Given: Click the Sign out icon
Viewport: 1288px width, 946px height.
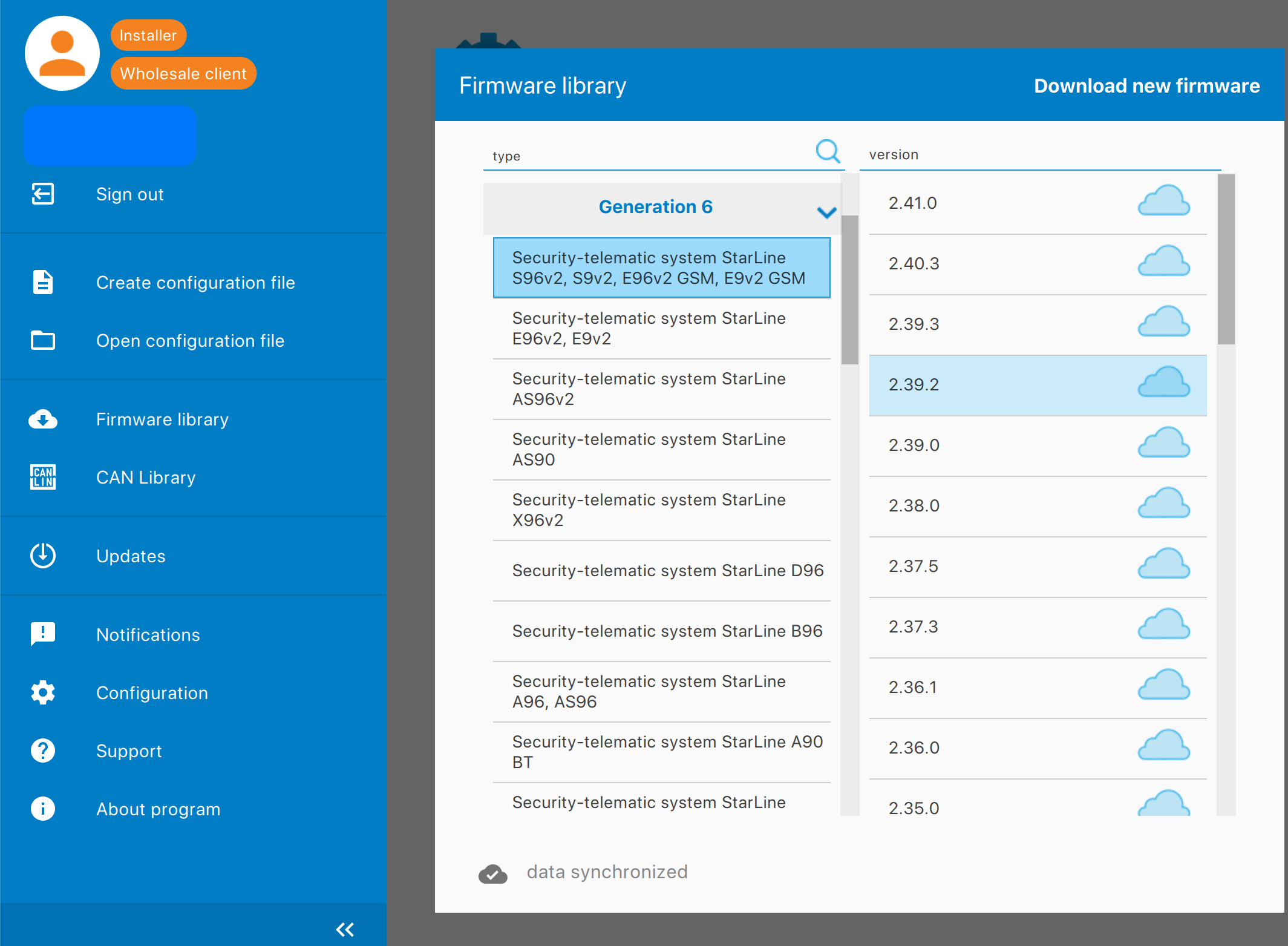Looking at the screenshot, I should coord(42,194).
